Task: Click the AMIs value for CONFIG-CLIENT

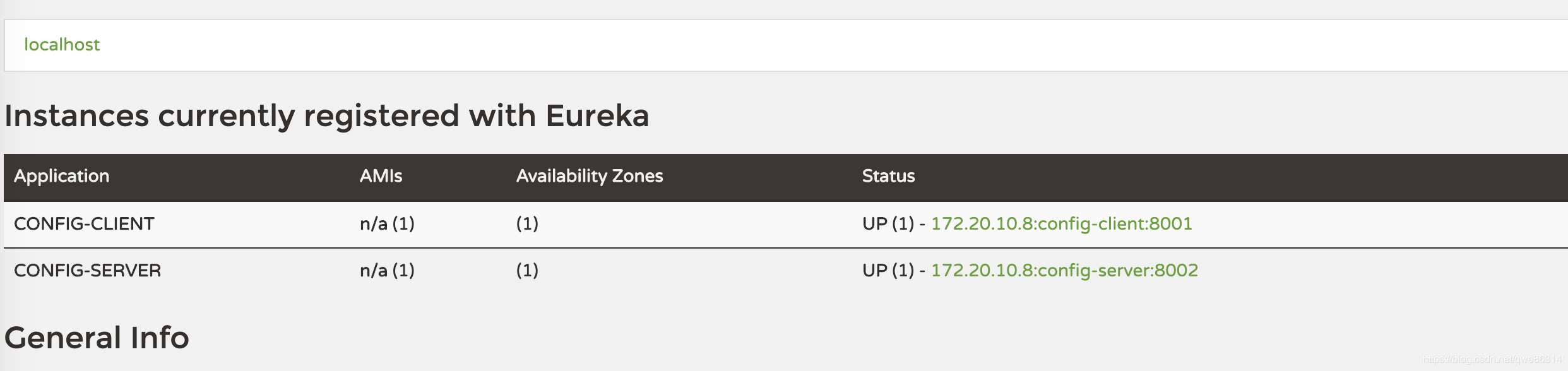Action: (x=387, y=224)
